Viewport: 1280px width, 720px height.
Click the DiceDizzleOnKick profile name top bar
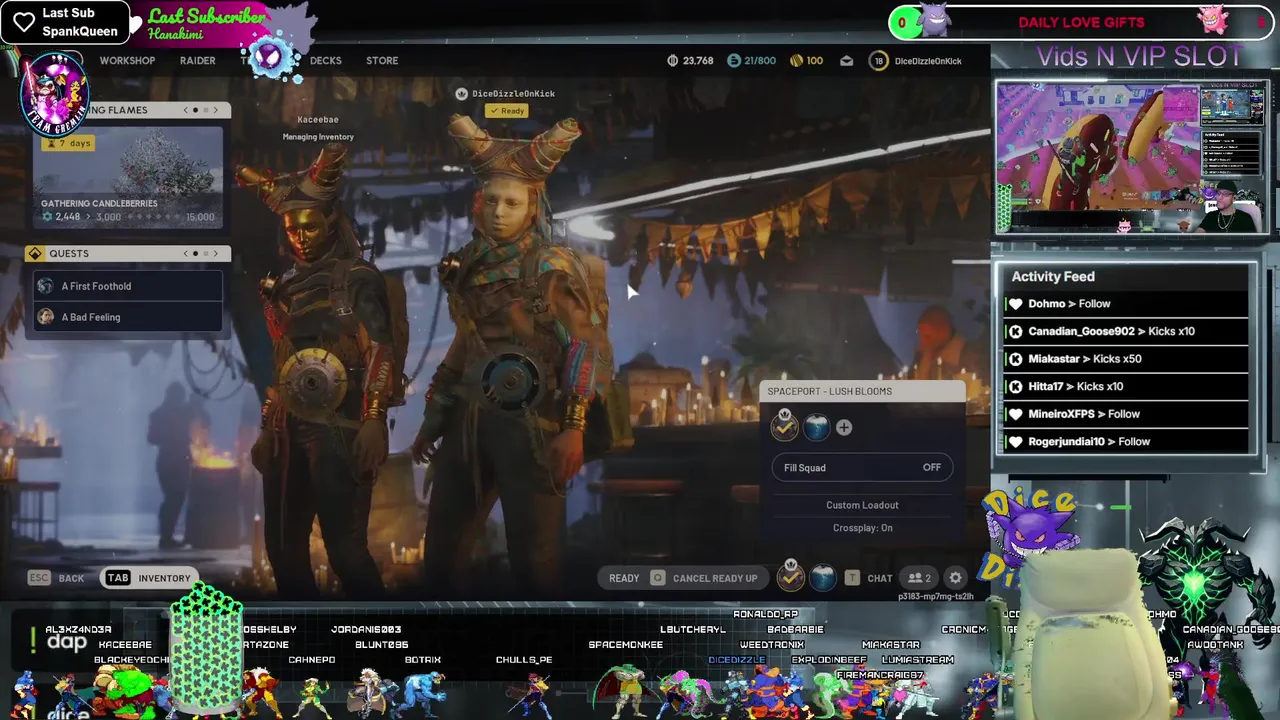pos(928,61)
